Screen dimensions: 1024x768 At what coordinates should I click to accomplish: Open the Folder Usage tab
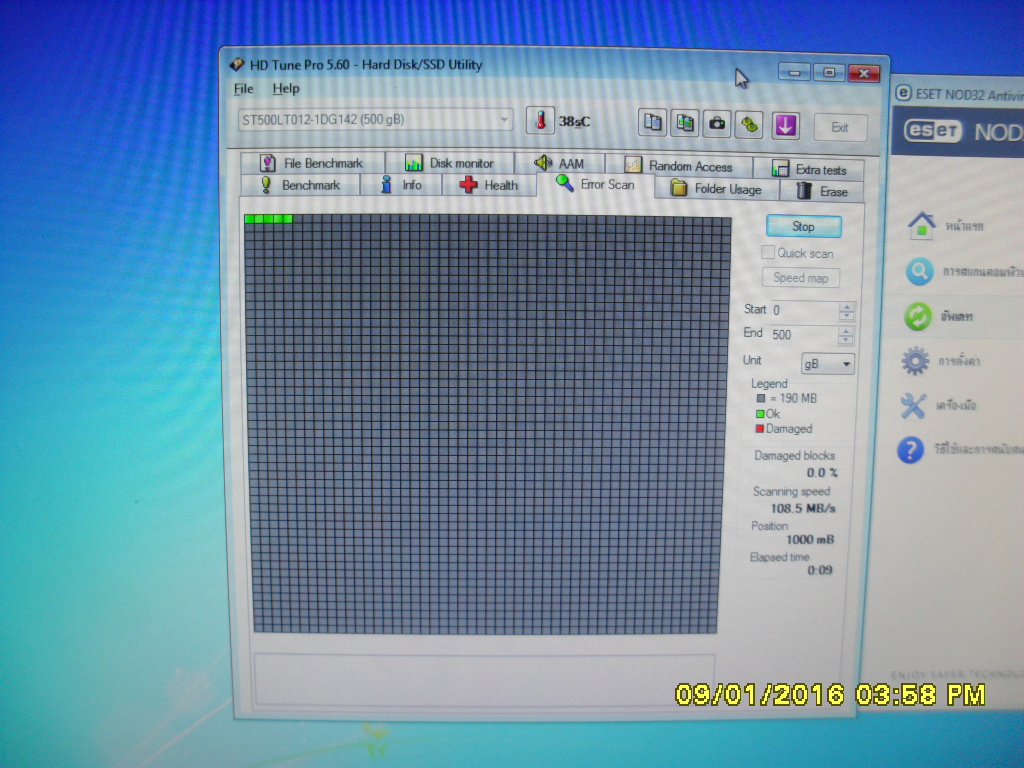(x=716, y=189)
